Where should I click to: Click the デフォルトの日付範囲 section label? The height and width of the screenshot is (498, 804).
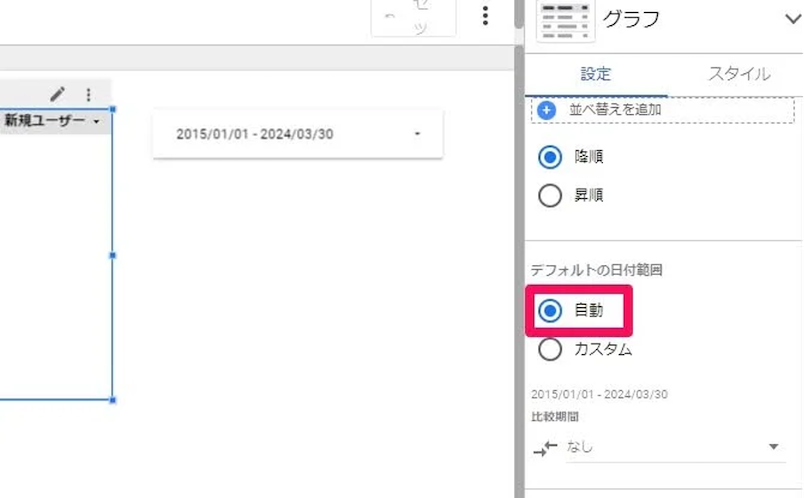[x=596, y=270]
